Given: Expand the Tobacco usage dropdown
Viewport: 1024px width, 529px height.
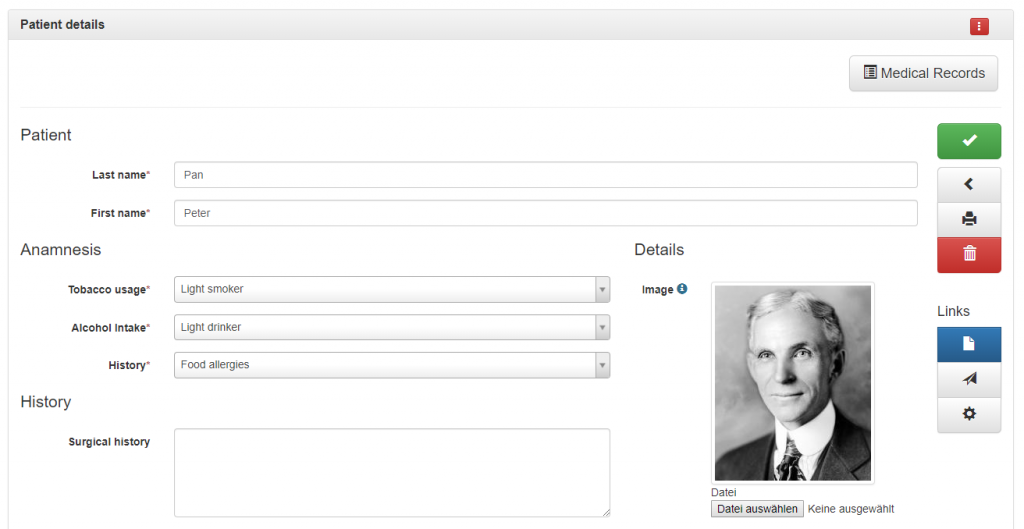Looking at the screenshot, I should 392,289.
